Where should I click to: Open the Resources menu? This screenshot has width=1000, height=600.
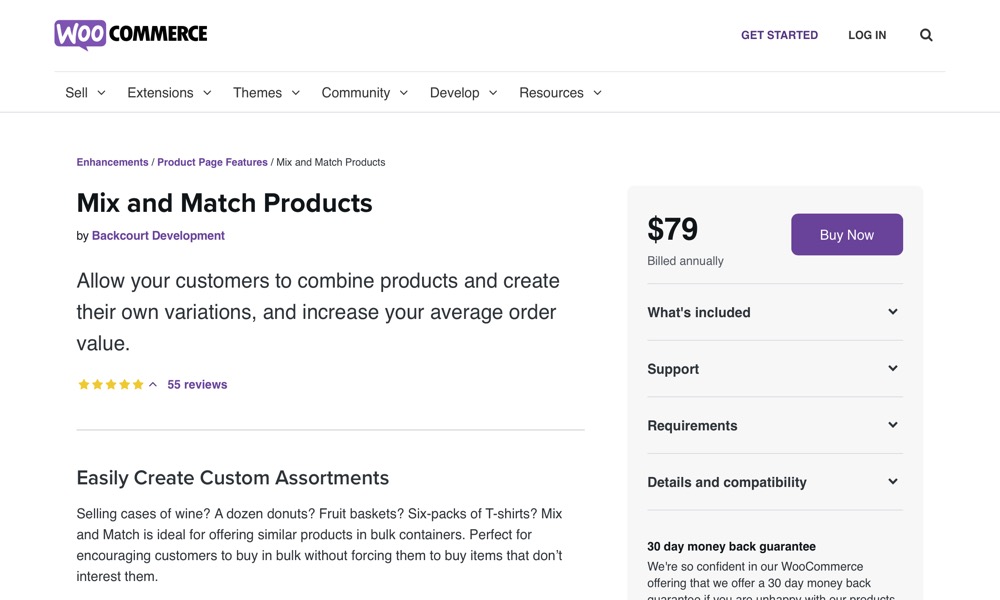[561, 92]
